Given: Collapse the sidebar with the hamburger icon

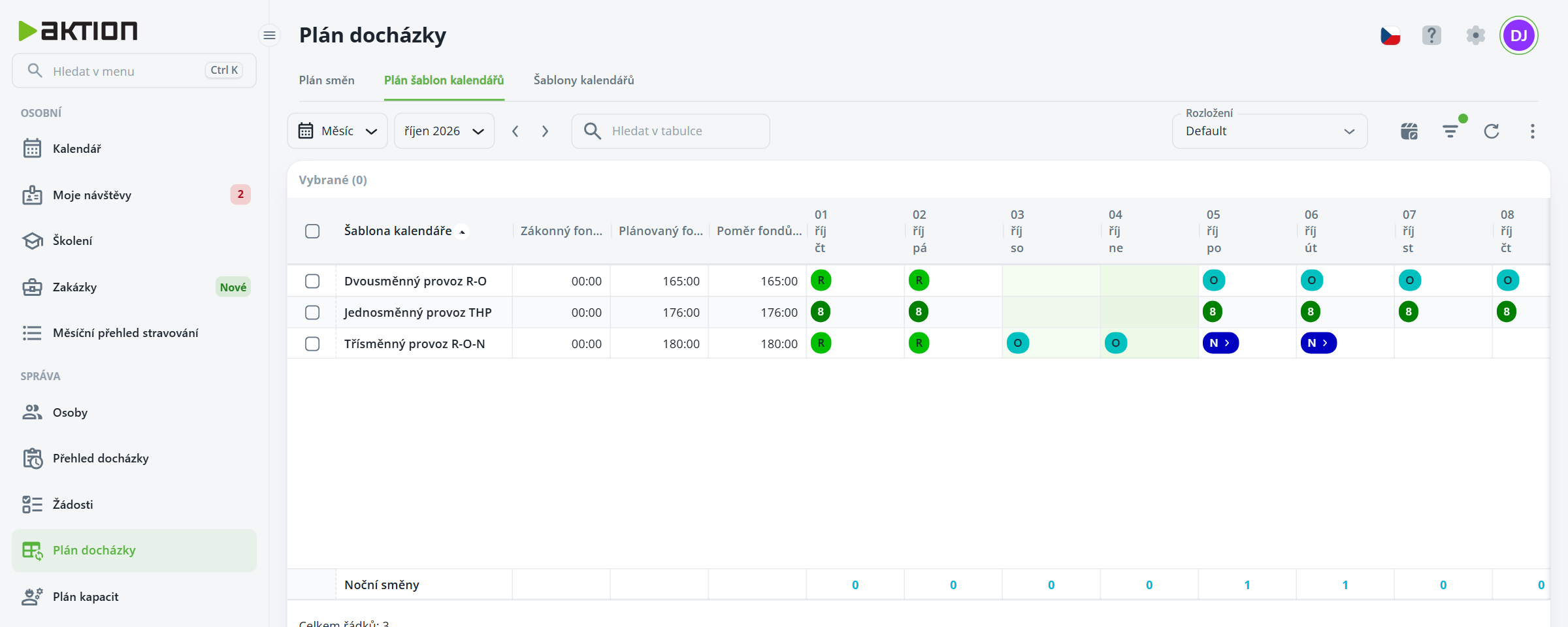Looking at the screenshot, I should tap(269, 35).
